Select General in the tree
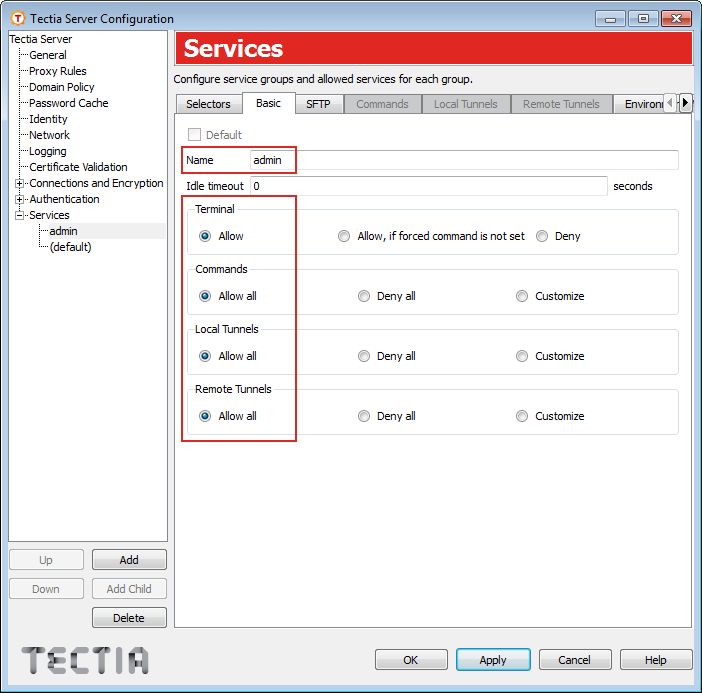 48,55
